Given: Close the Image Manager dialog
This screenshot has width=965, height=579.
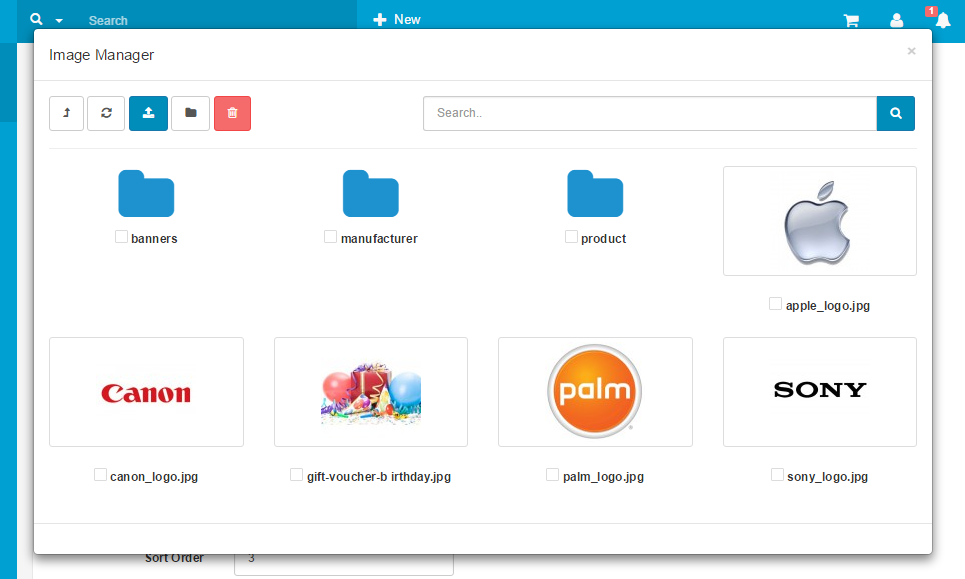Looking at the screenshot, I should [911, 51].
